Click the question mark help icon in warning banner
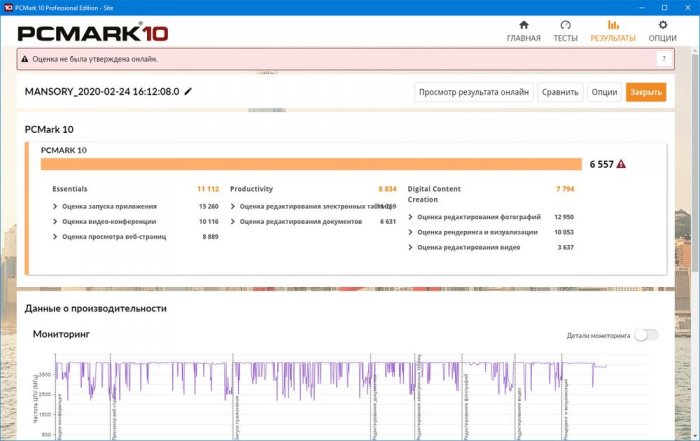 pyautogui.click(x=662, y=59)
